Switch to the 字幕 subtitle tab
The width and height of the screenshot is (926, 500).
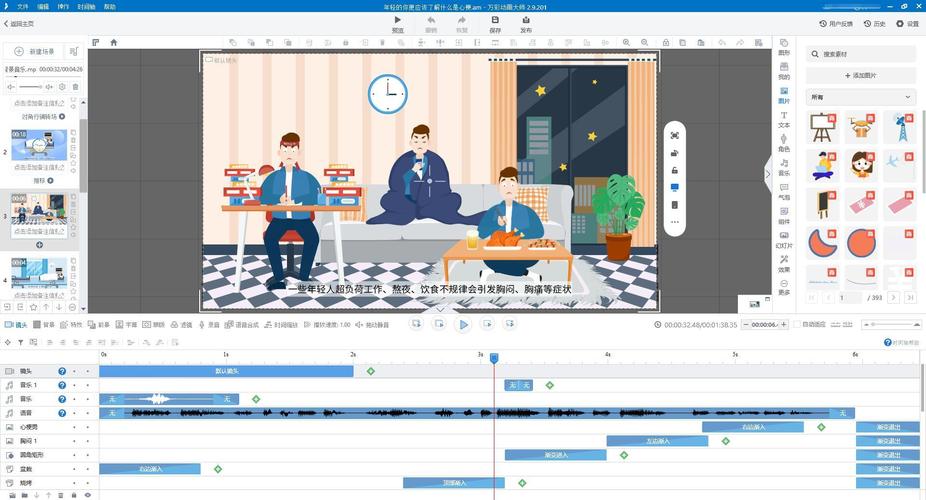[x=126, y=325]
